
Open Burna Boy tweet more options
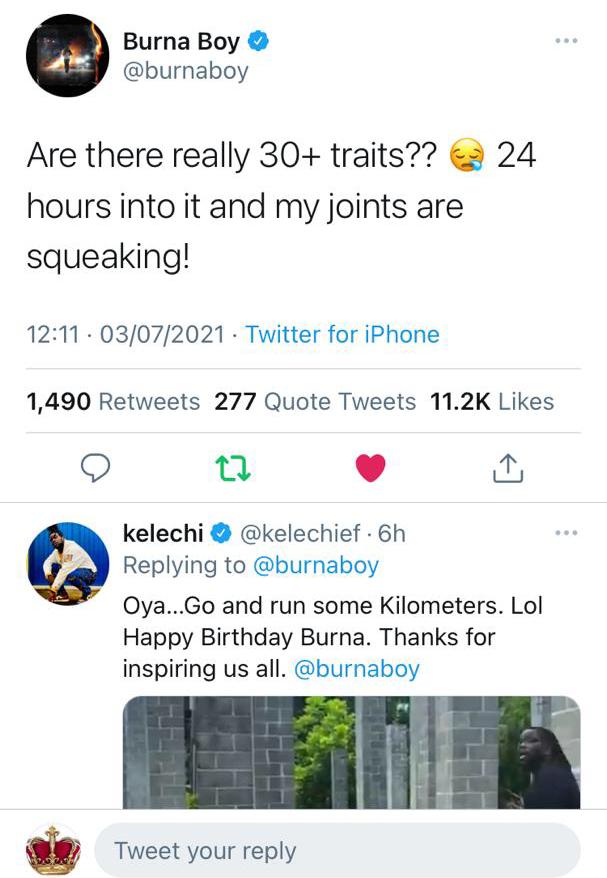566,41
